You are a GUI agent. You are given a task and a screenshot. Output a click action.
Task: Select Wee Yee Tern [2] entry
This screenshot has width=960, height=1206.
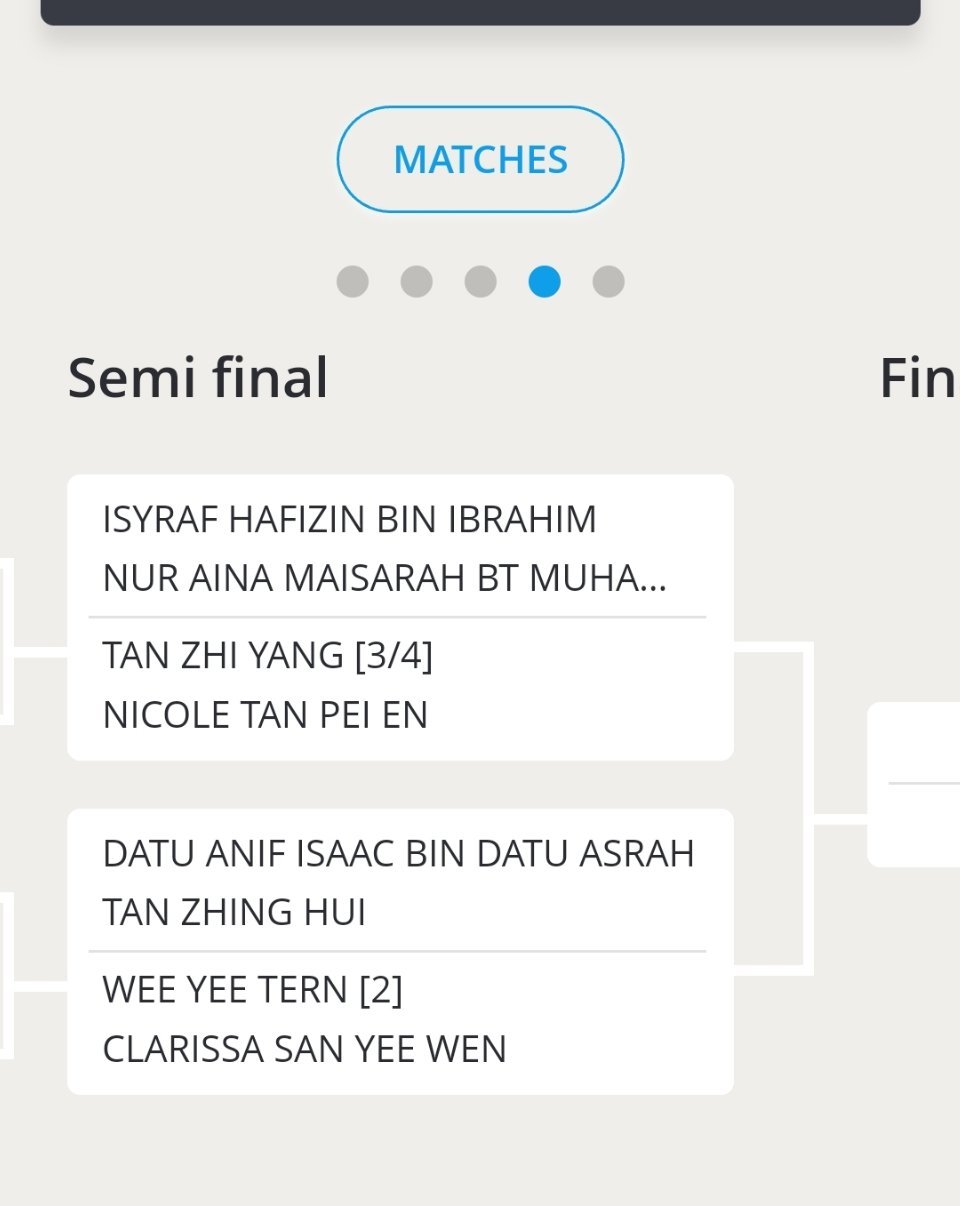(x=252, y=990)
